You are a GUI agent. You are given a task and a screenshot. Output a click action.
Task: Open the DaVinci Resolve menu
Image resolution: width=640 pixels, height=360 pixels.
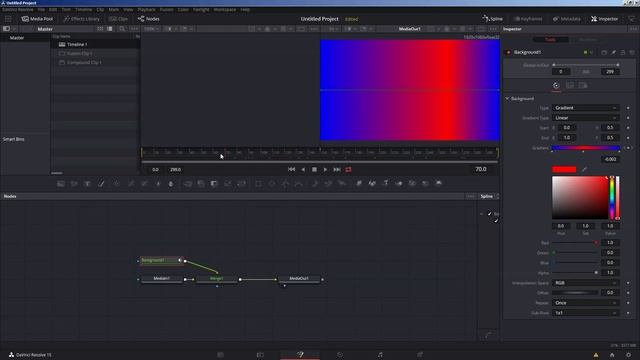coord(18,9)
